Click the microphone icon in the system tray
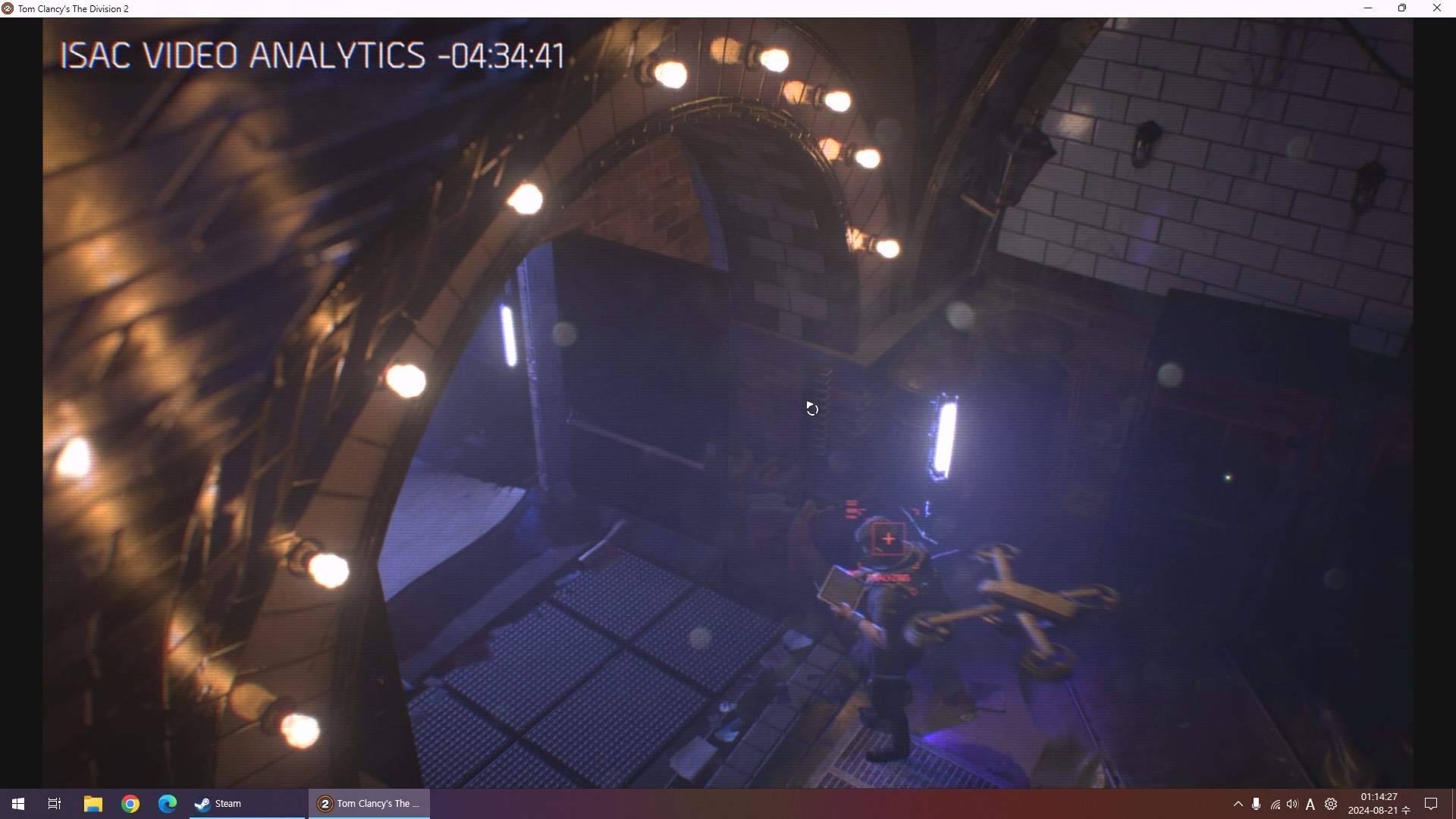The image size is (1456, 819). click(x=1257, y=804)
